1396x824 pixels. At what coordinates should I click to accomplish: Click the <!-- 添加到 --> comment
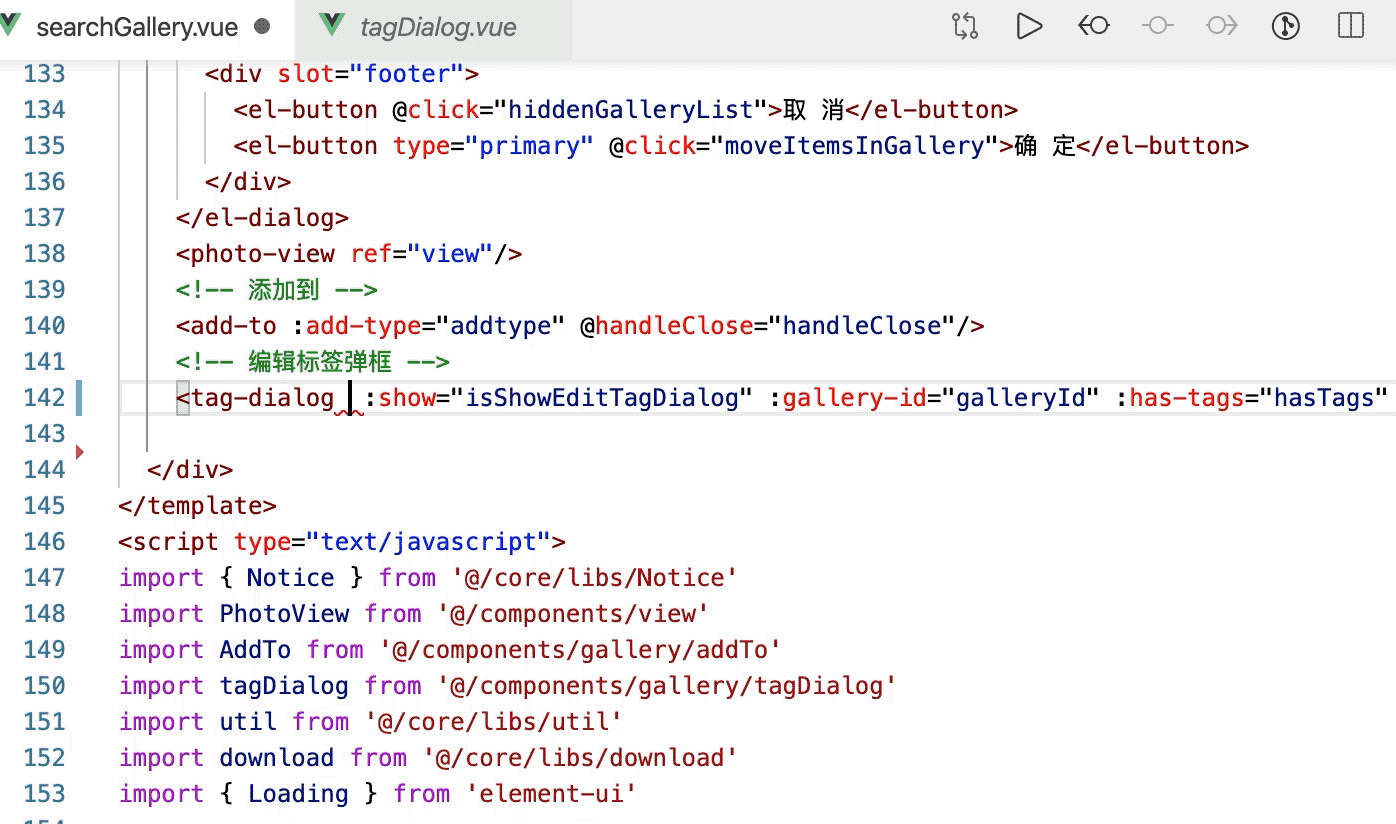tap(277, 289)
